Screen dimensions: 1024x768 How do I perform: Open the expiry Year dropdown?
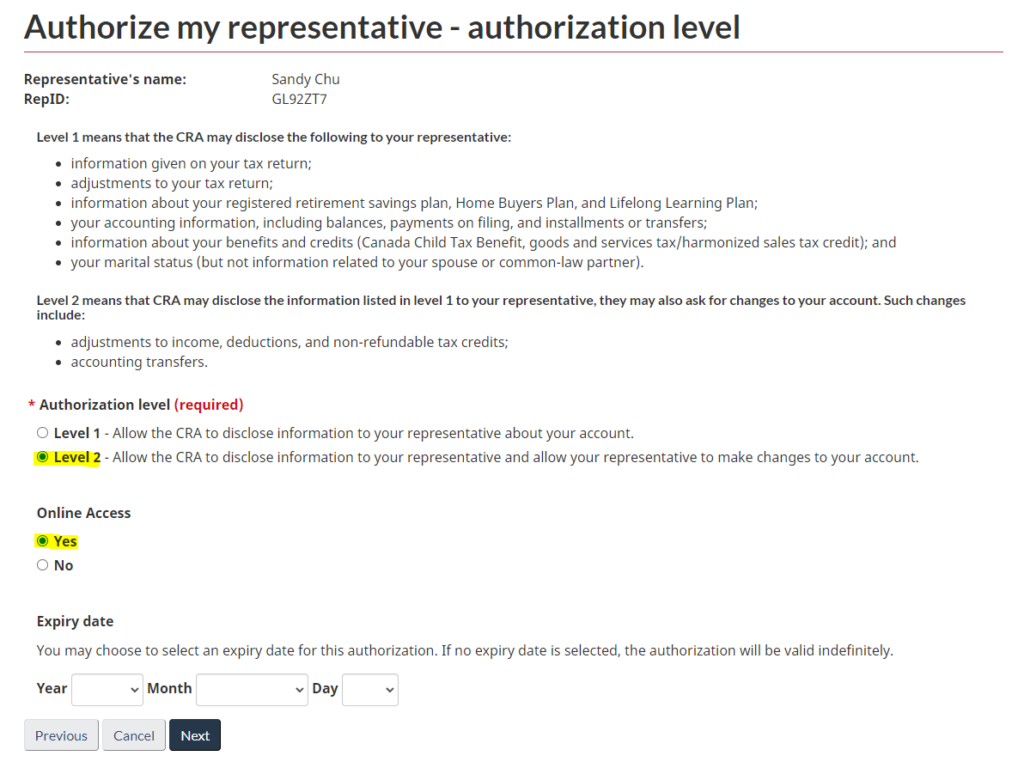click(x=108, y=689)
